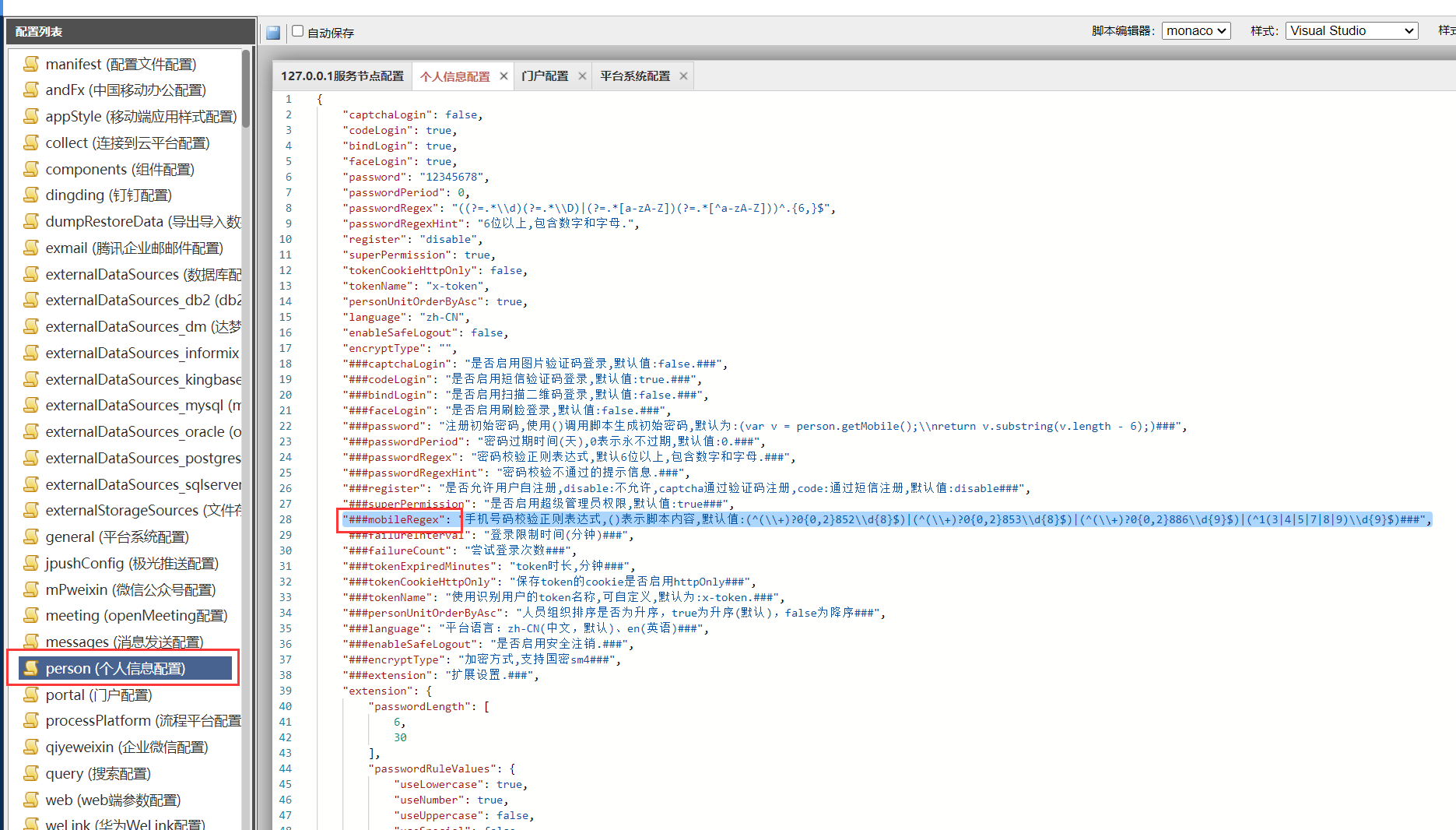The width and height of the screenshot is (1456, 830).
Task: Switch to the 127.0.0.1服务节点配置 tab
Action: [342, 76]
